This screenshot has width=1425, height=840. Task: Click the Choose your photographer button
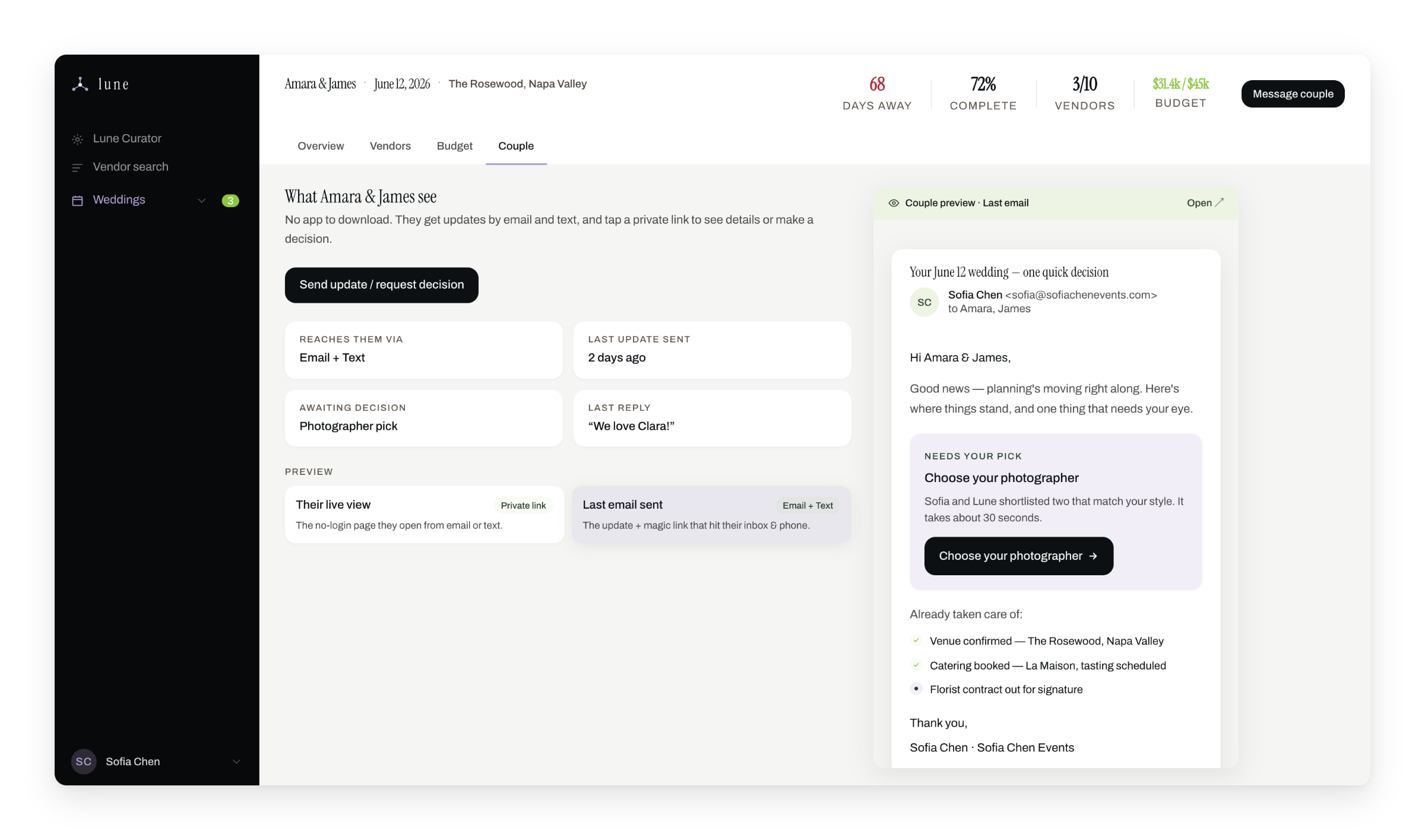click(1019, 556)
